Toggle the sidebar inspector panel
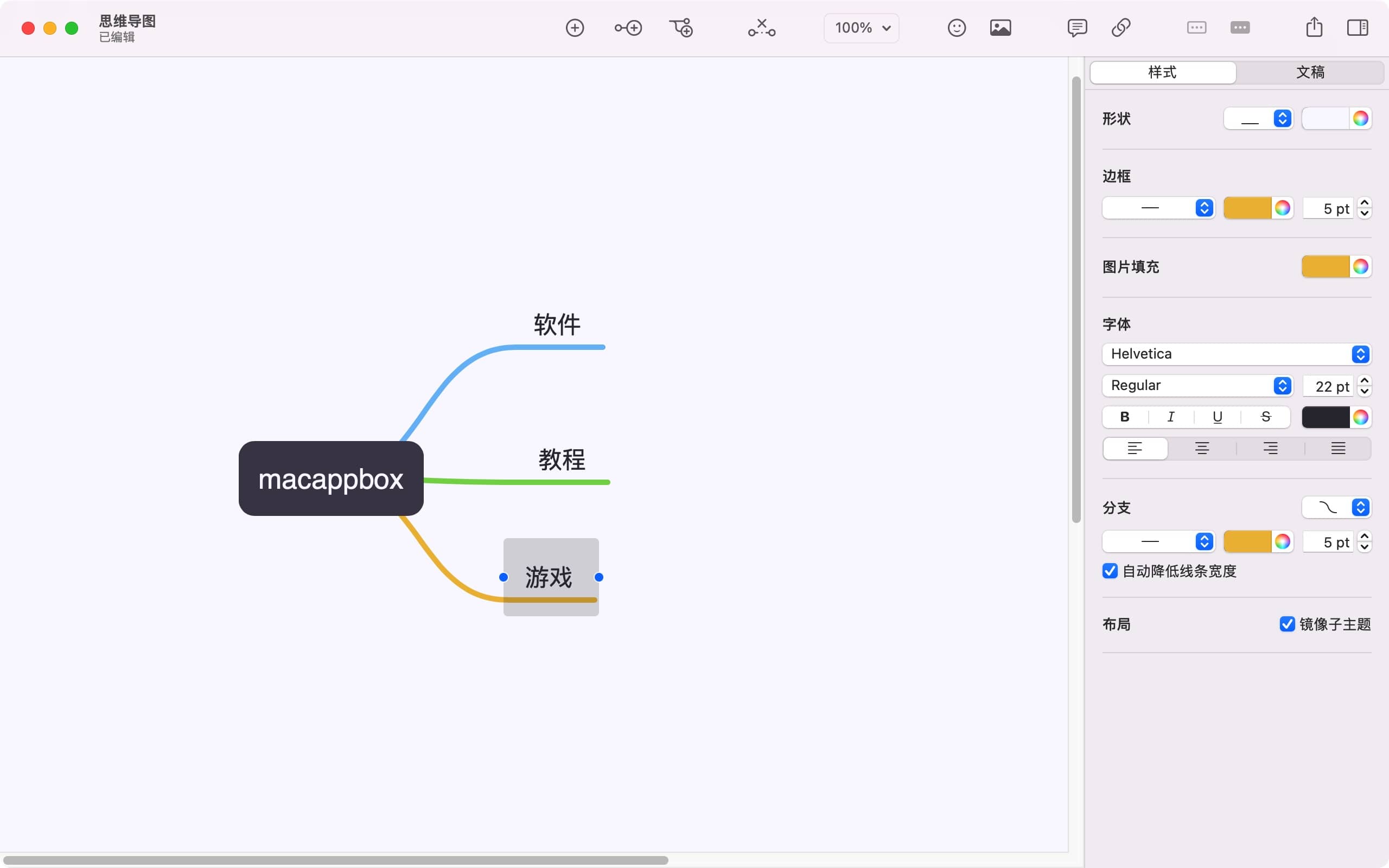The image size is (1389, 868). pyautogui.click(x=1358, y=28)
